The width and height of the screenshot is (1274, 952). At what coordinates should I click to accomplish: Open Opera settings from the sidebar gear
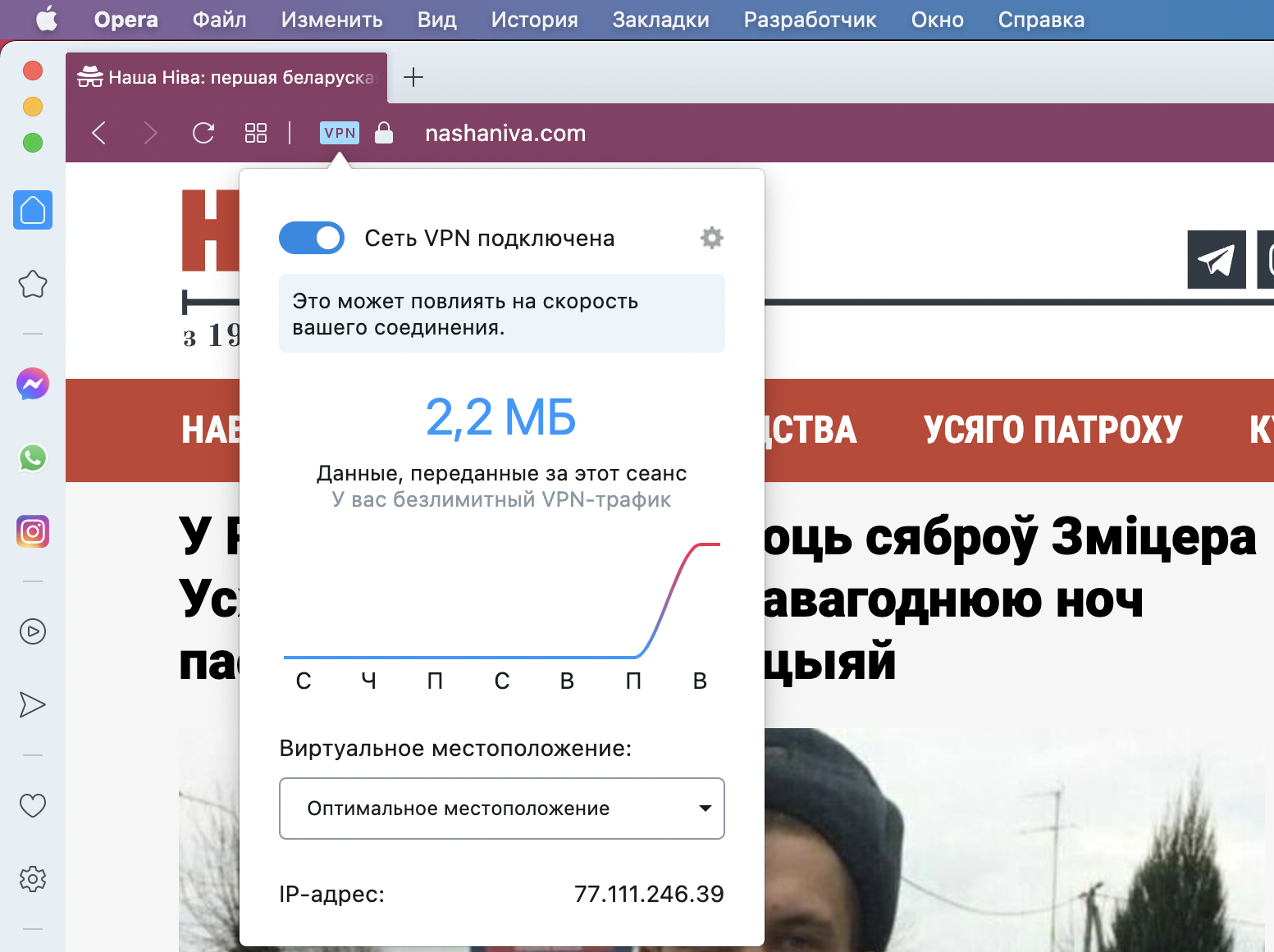click(33, 879)
